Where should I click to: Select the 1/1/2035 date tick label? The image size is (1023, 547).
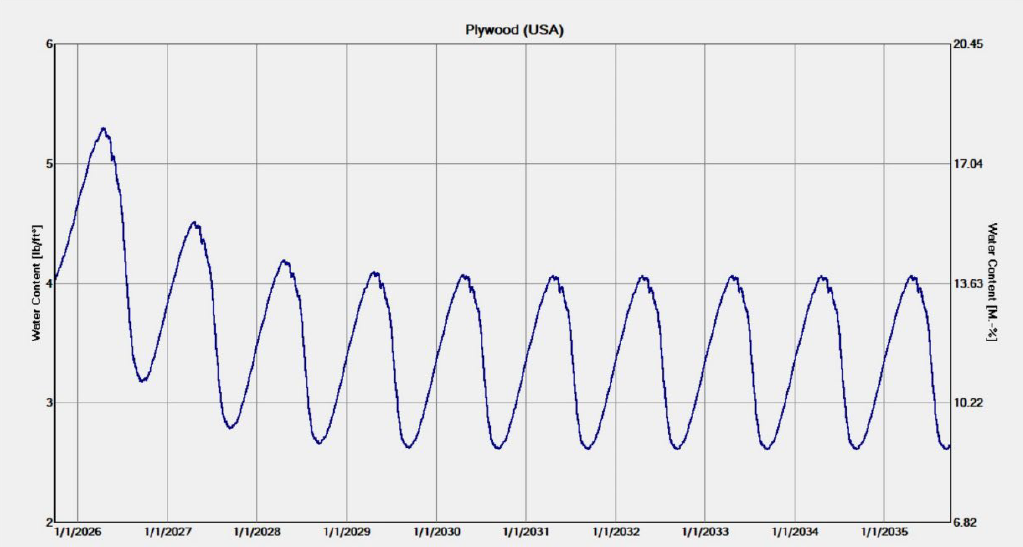[x=884, y=533]
